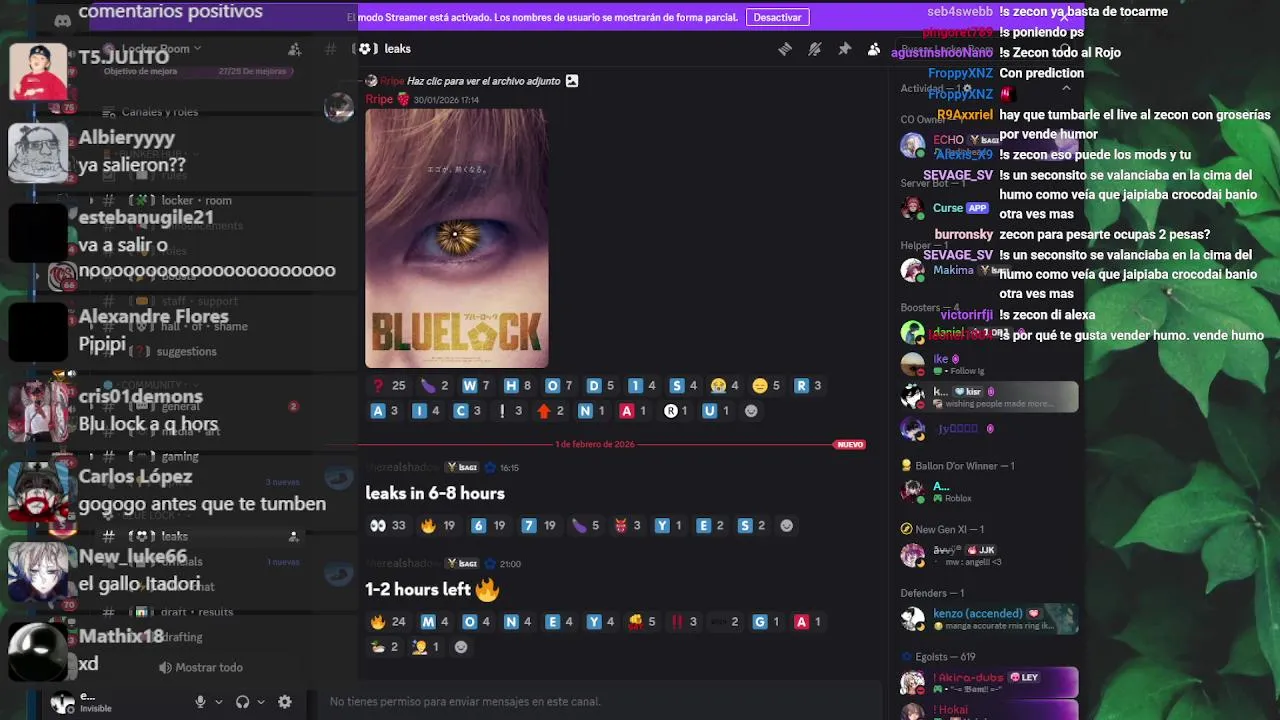Open the threads icon in channel header
The height and width of the screenshot is (720, 1280).
(x=785, y=49)
